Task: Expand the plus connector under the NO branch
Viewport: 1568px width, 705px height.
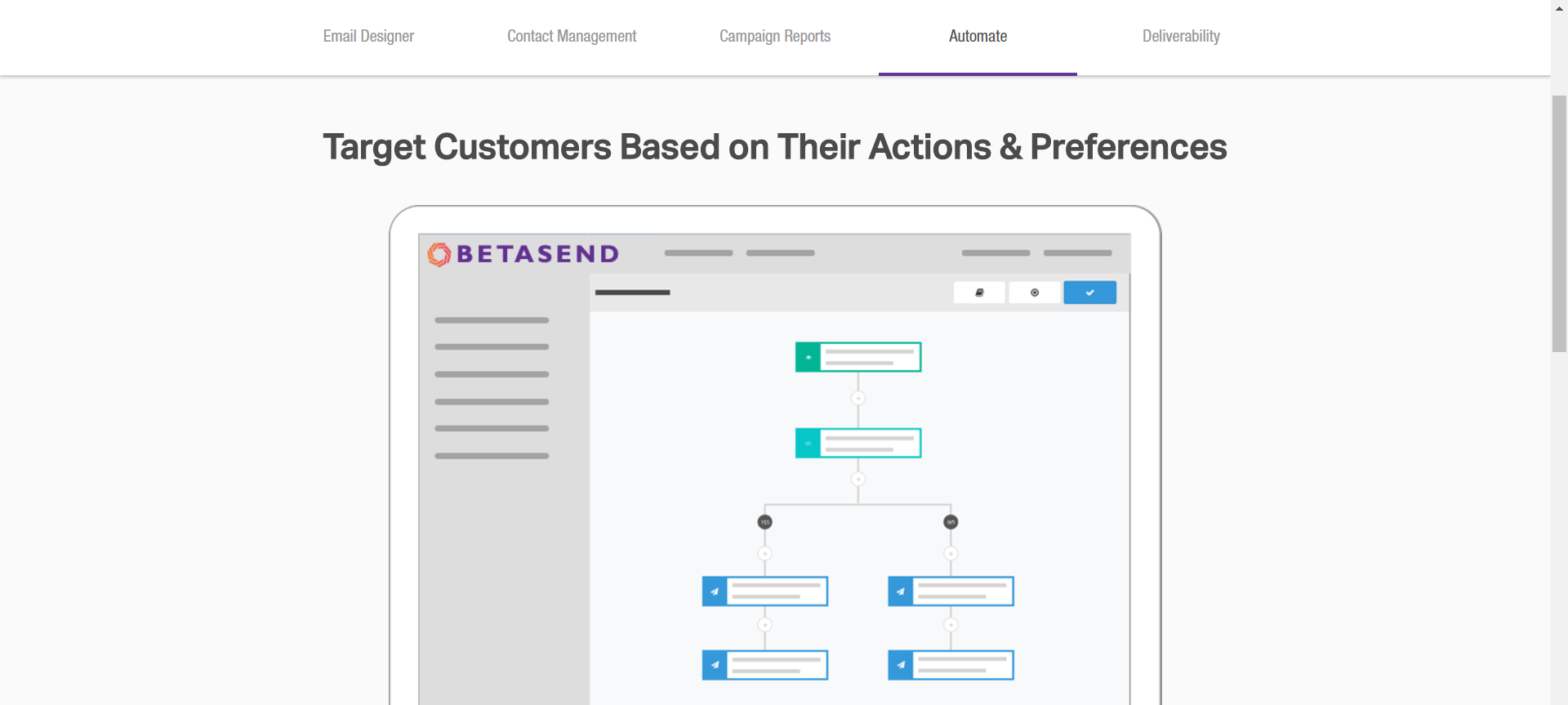Action: click(951, 553)
